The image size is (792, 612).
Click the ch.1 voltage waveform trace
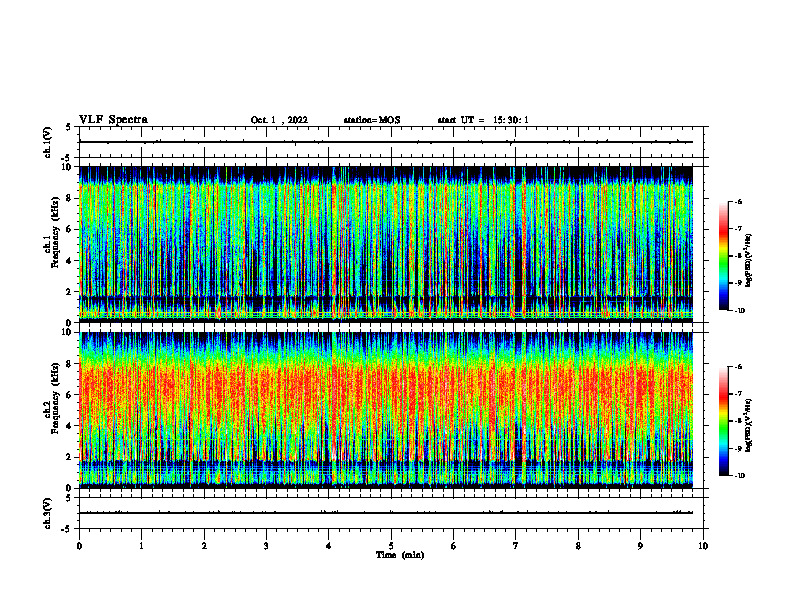386,142
